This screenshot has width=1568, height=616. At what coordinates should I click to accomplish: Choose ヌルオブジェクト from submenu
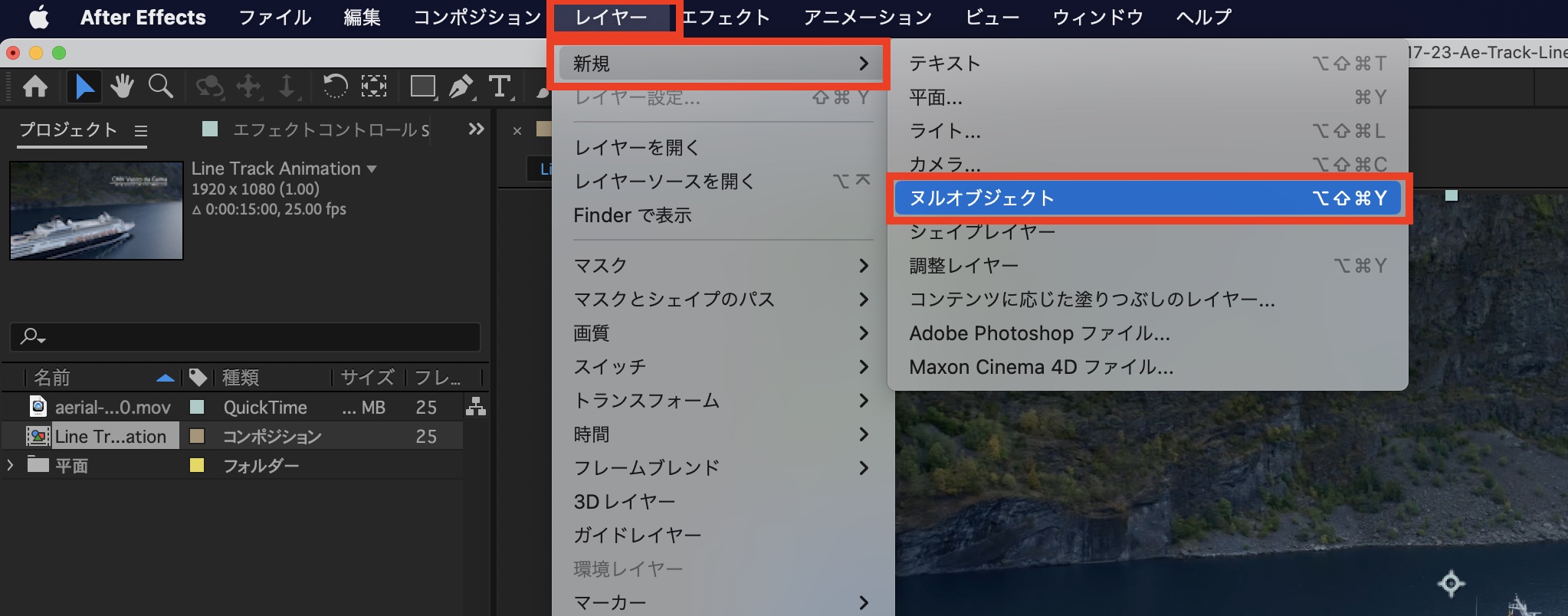click(x=1147, y=198)
